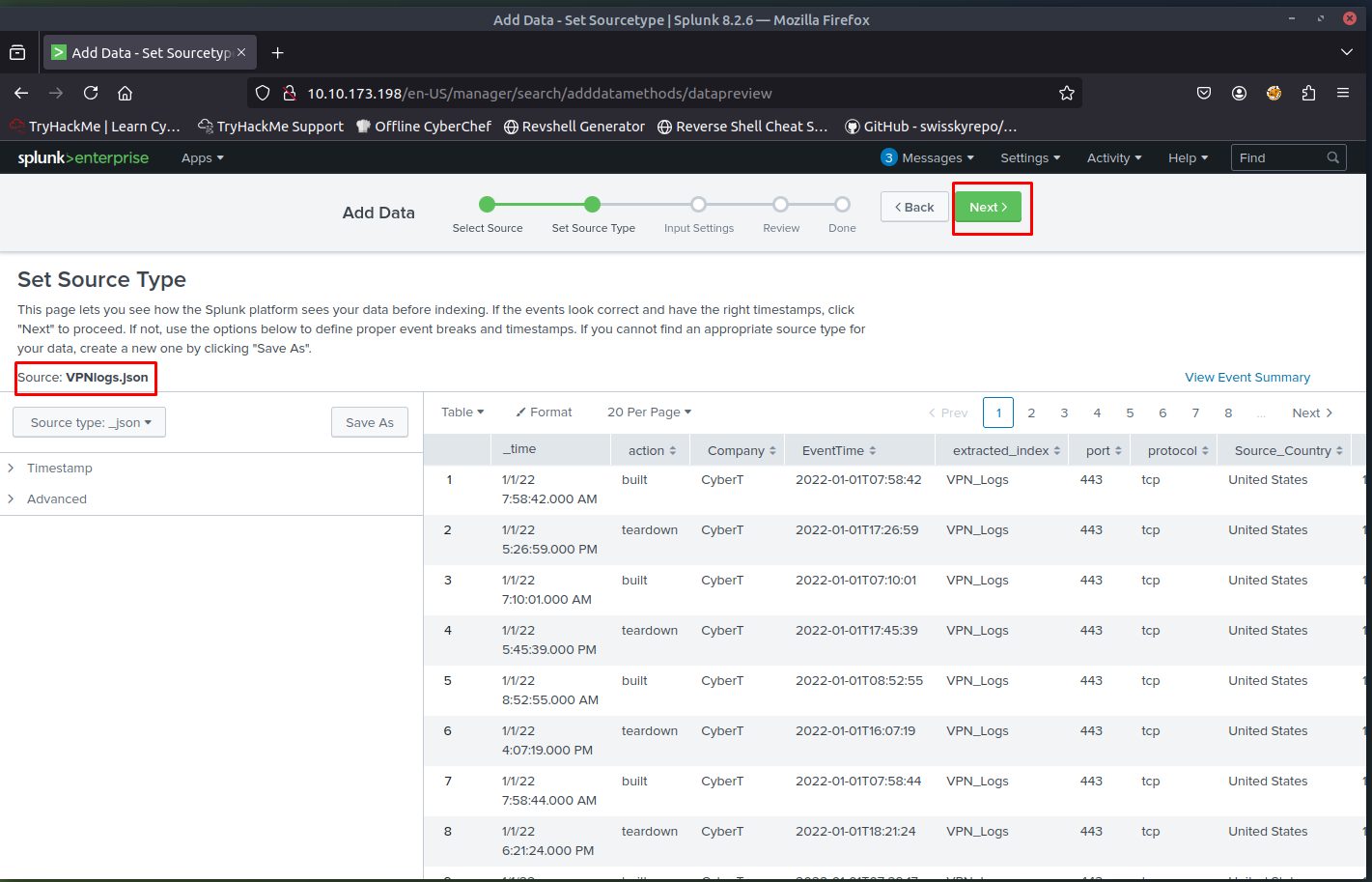Click the Firefox forward arrow
The image size is (1372, 882).
tap(56, 93)
